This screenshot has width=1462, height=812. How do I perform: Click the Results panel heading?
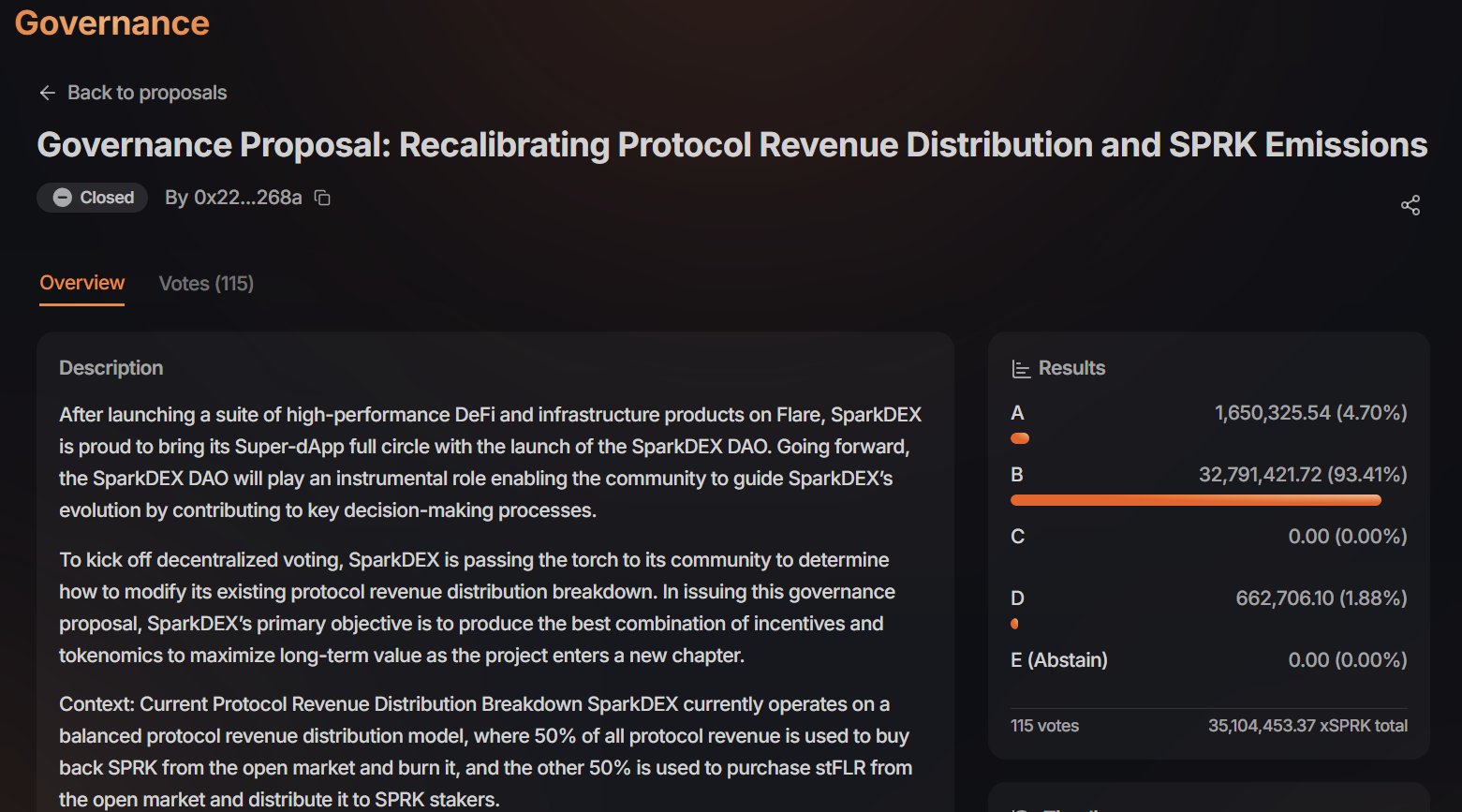click(1071, 368)
